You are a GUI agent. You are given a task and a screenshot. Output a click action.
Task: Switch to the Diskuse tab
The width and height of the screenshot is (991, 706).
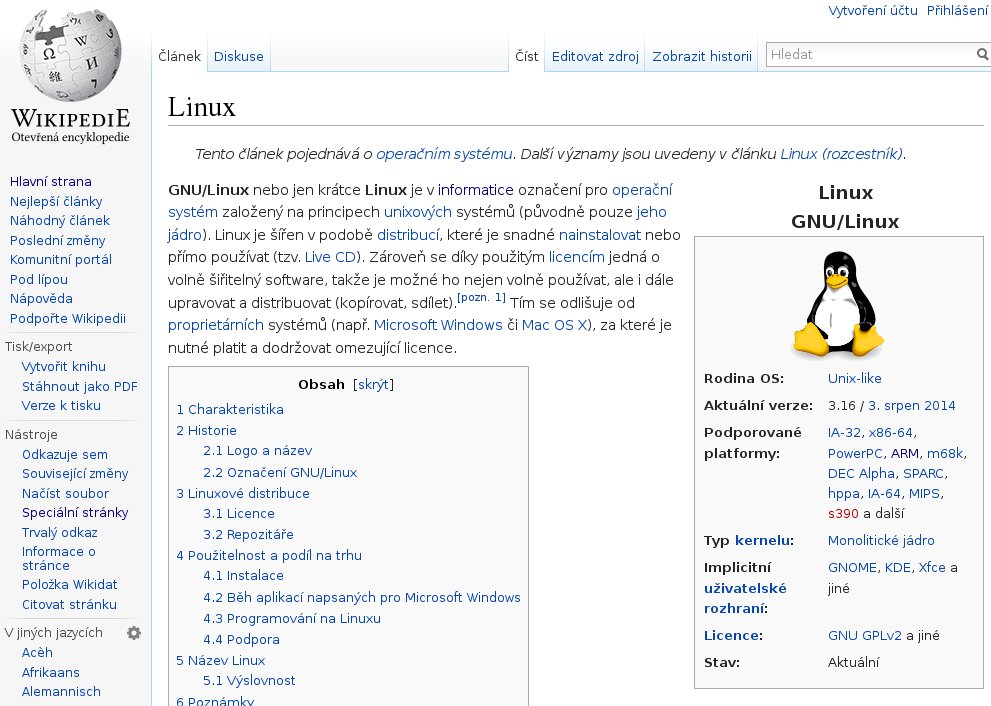238,56
